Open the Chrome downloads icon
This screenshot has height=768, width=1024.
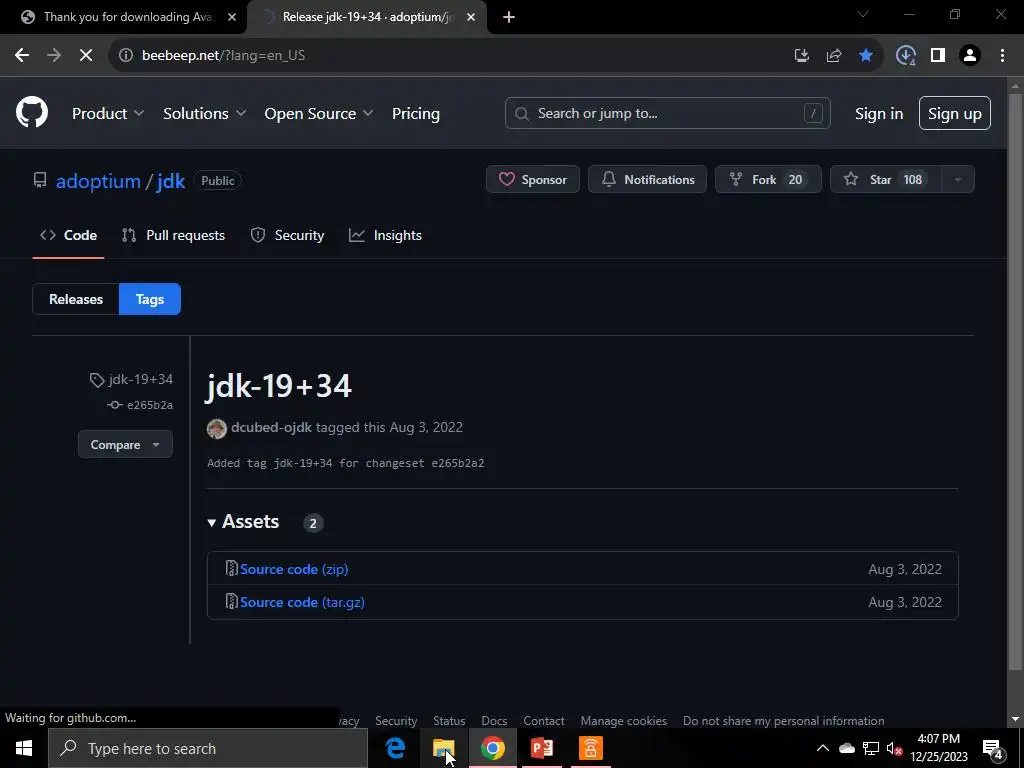click(905, 56)
